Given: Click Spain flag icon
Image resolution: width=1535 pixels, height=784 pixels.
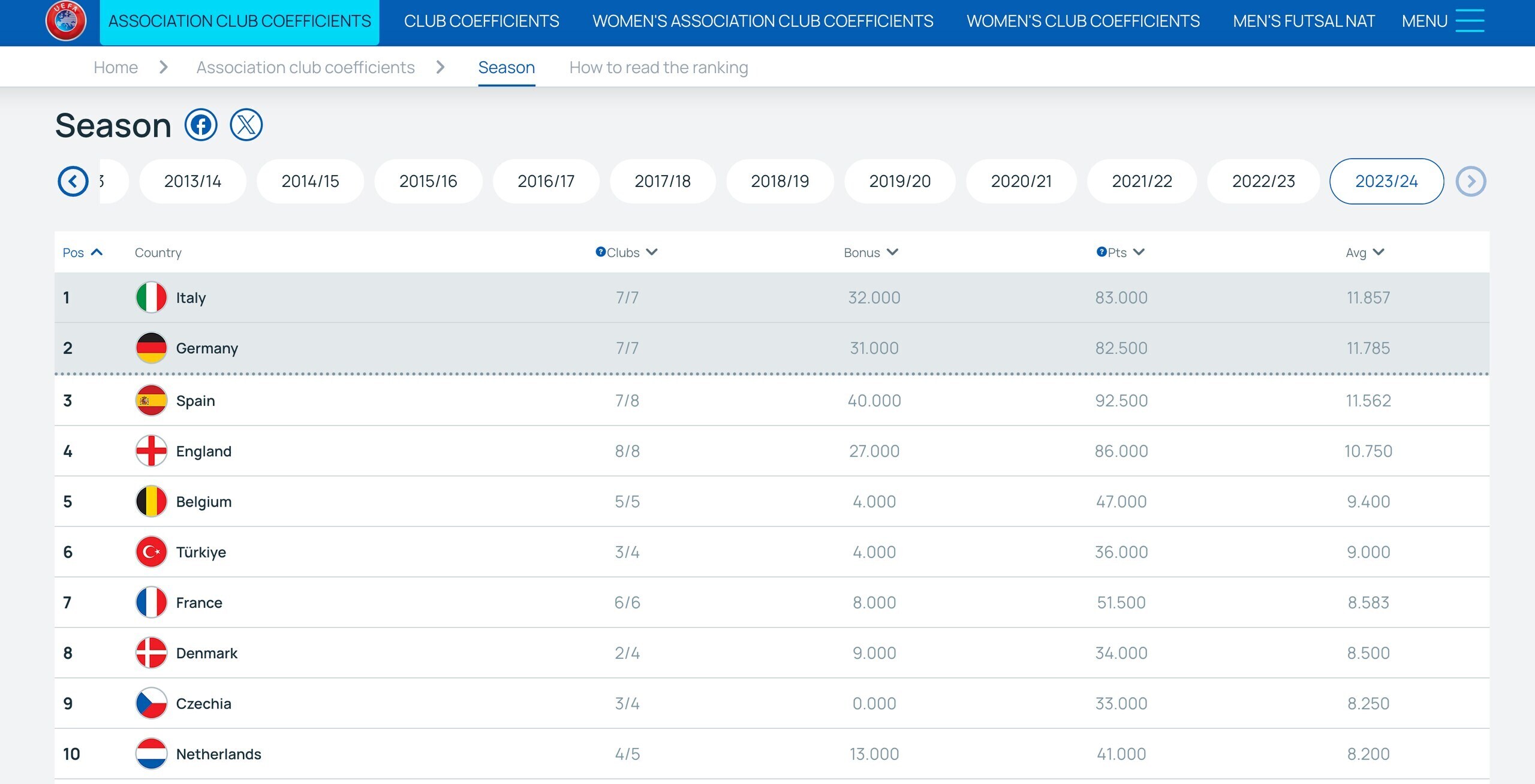Looking at the screenshot, I should (151, 400).
